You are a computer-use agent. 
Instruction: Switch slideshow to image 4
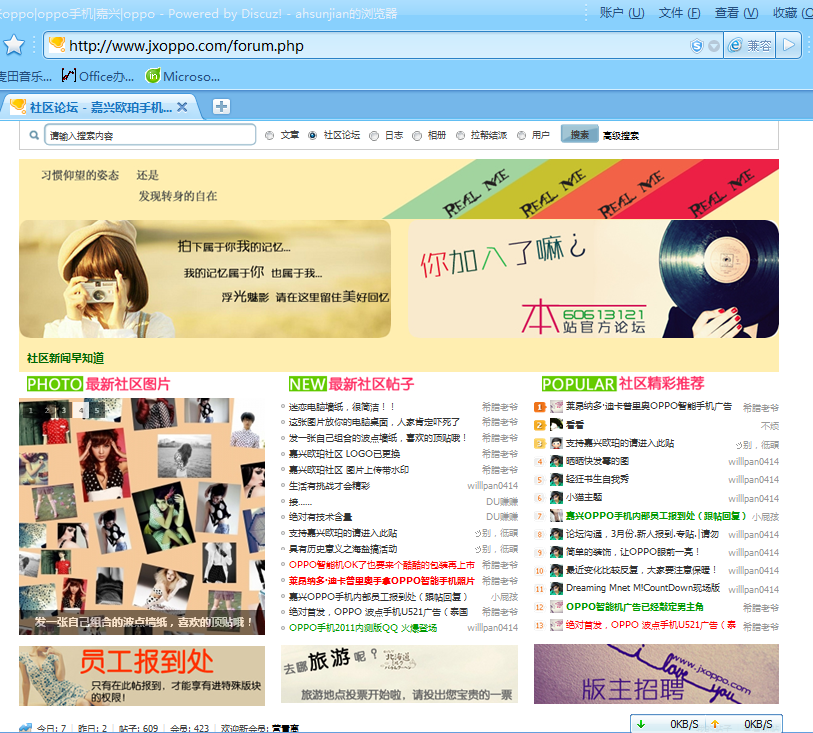pos(80,410)
